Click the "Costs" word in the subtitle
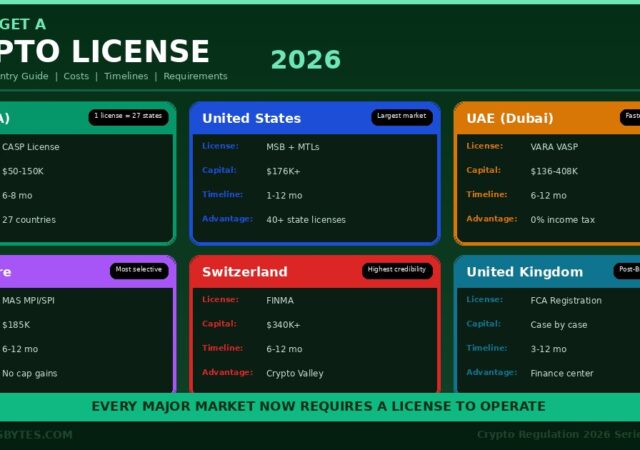 click(x=76, y=76)
